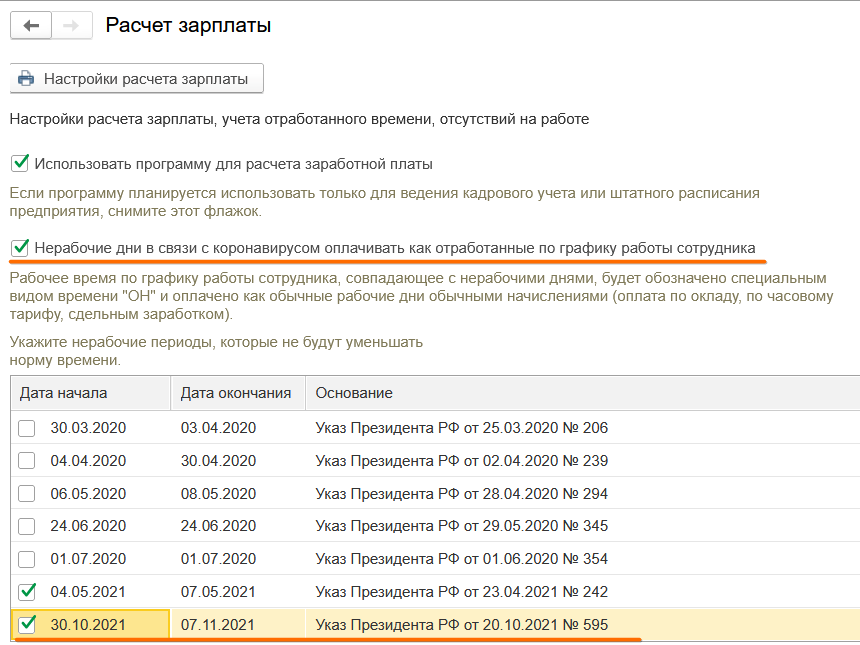Click the Указ № 345 reason cell
This screenshot has width=860, height=645.
[x=461, y=526]
